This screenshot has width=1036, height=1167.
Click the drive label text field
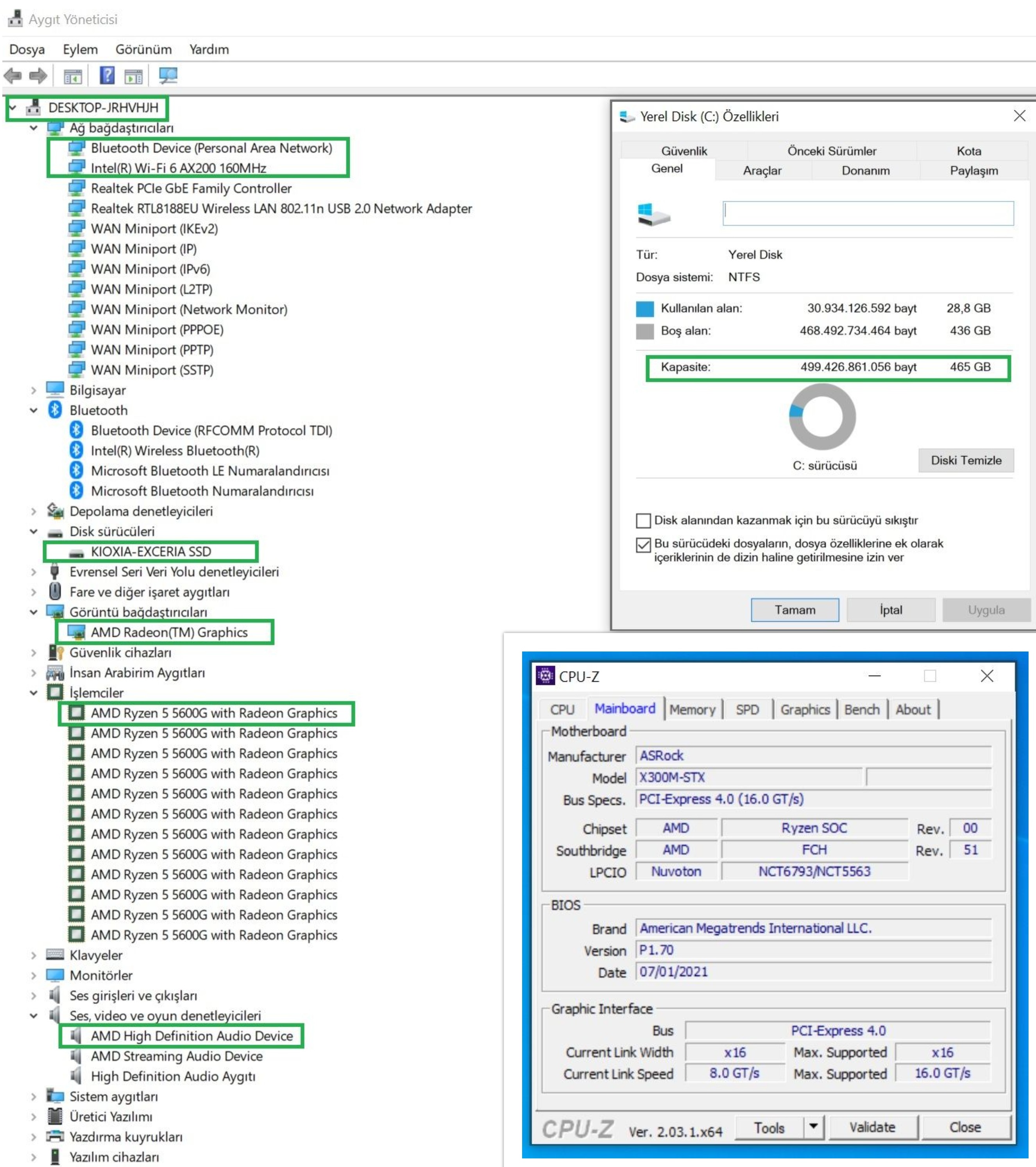pos(868,213)
